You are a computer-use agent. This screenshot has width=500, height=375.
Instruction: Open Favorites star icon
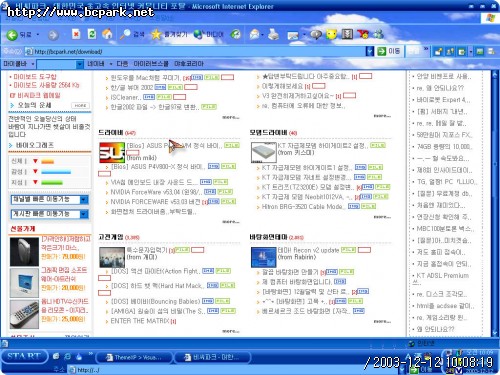[x=156, y=34]
